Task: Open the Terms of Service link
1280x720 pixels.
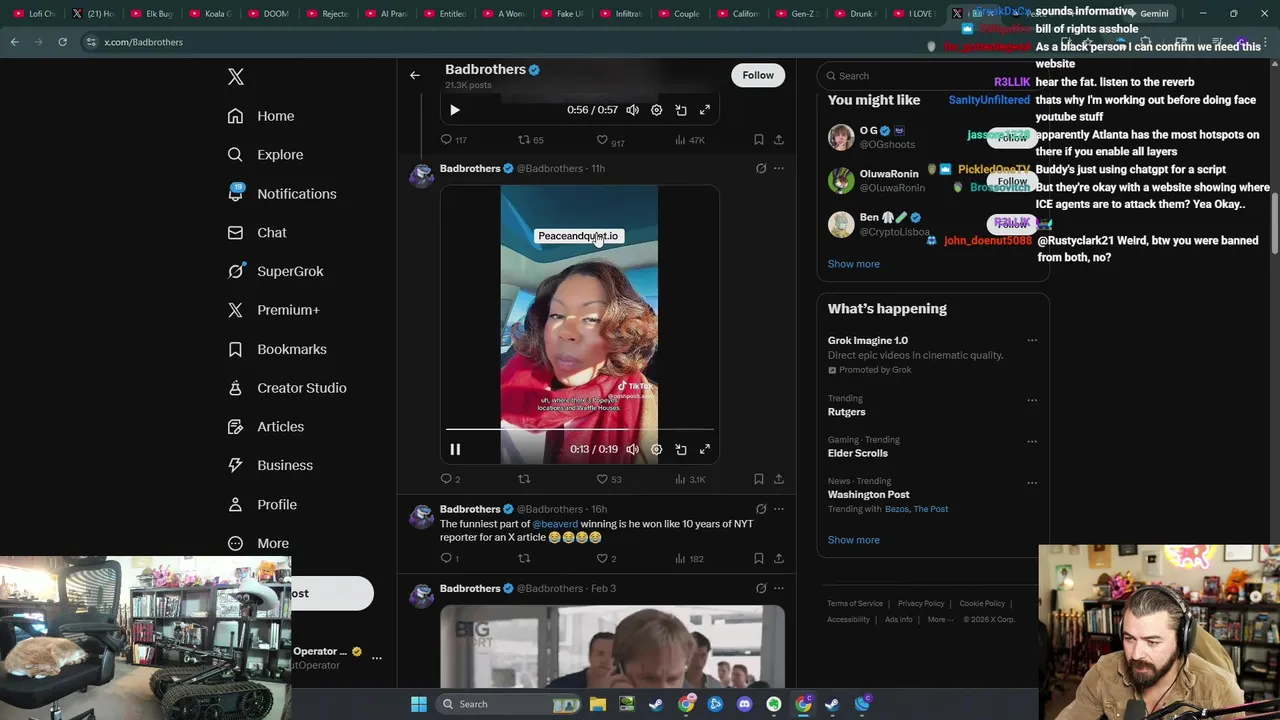Action: [855, 604]
